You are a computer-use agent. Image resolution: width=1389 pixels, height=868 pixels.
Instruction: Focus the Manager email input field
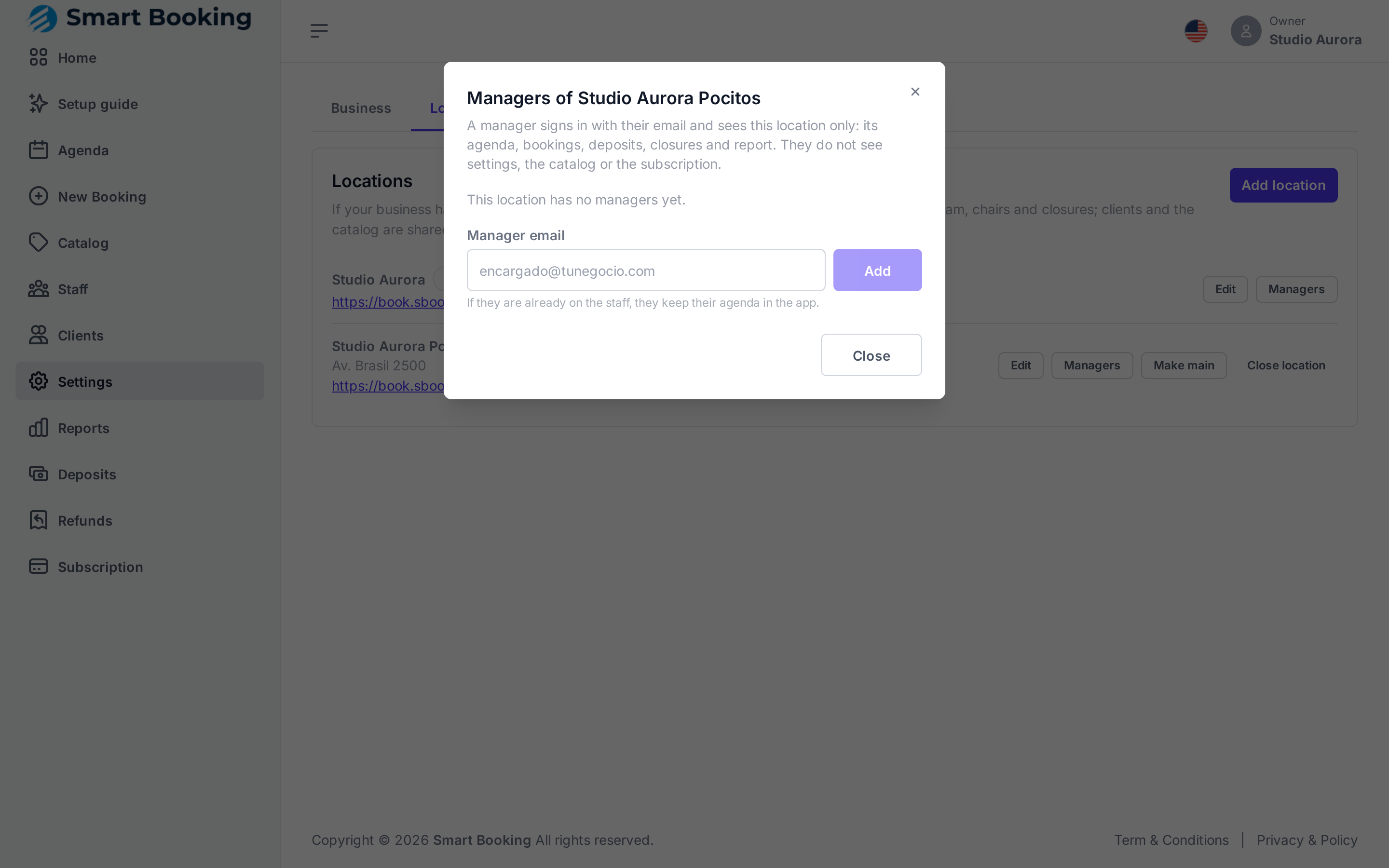[646, 271]
